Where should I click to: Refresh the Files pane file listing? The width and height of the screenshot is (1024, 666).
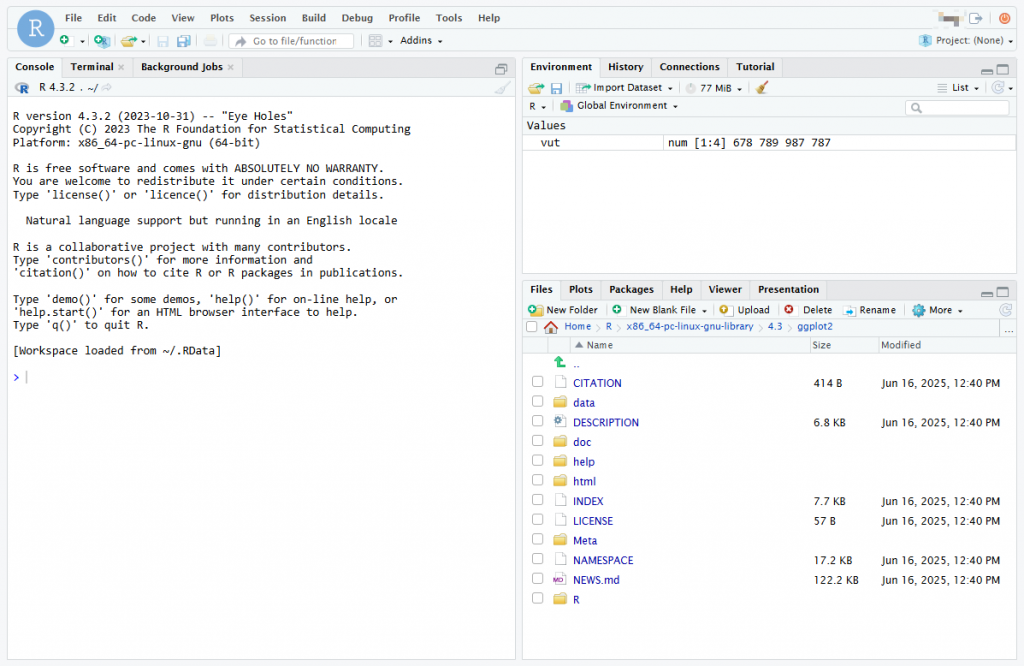coord(1005,309)
